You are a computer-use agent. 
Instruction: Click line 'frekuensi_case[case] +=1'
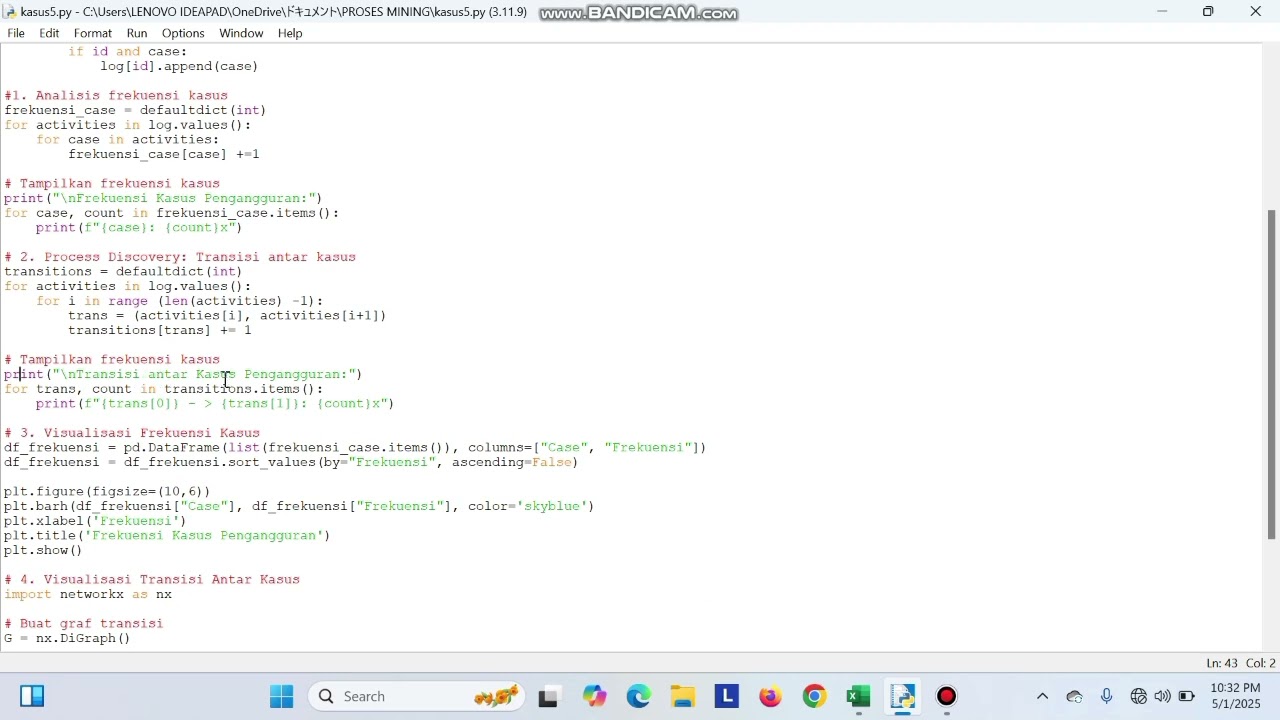[x=164, y=154]
